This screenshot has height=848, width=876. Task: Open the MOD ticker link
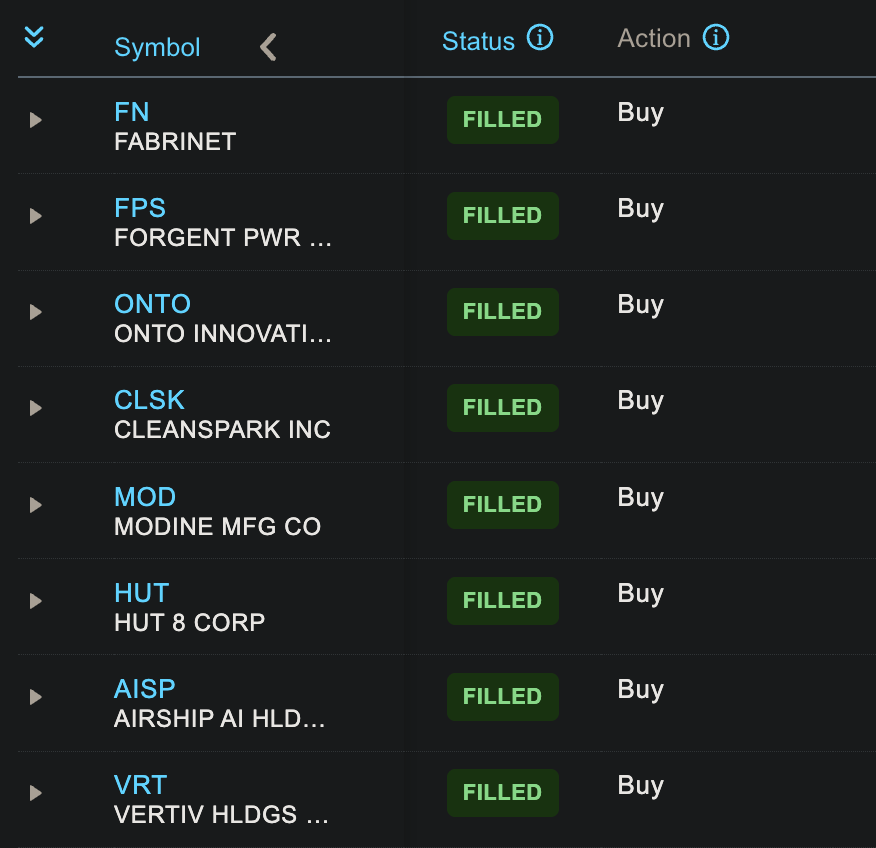point(145,497)
